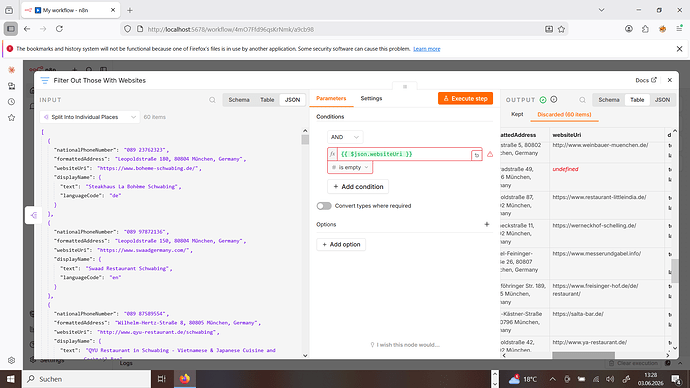Search the output panel data
Viewport: 690px width, 388px height.
[x=582, y=100]
